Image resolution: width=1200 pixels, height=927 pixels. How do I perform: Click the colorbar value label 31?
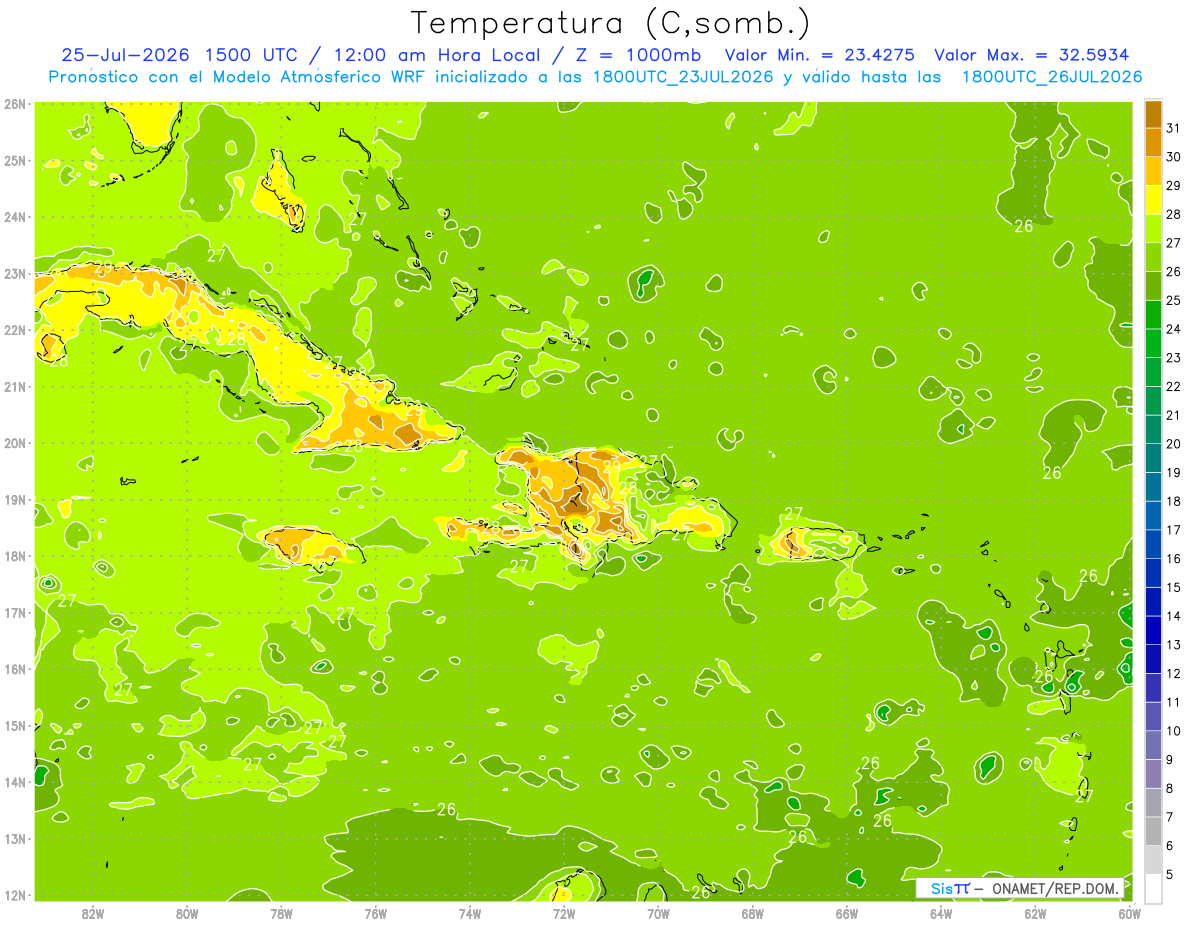[x=1174, y=128]
